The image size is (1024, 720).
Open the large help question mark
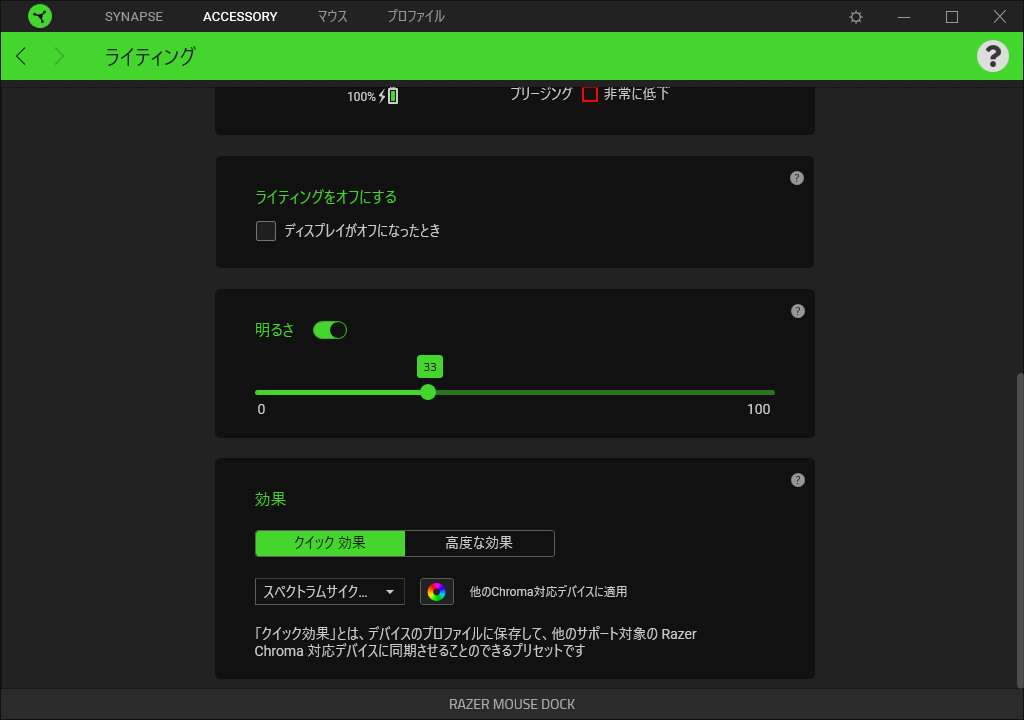coord(993,56)
